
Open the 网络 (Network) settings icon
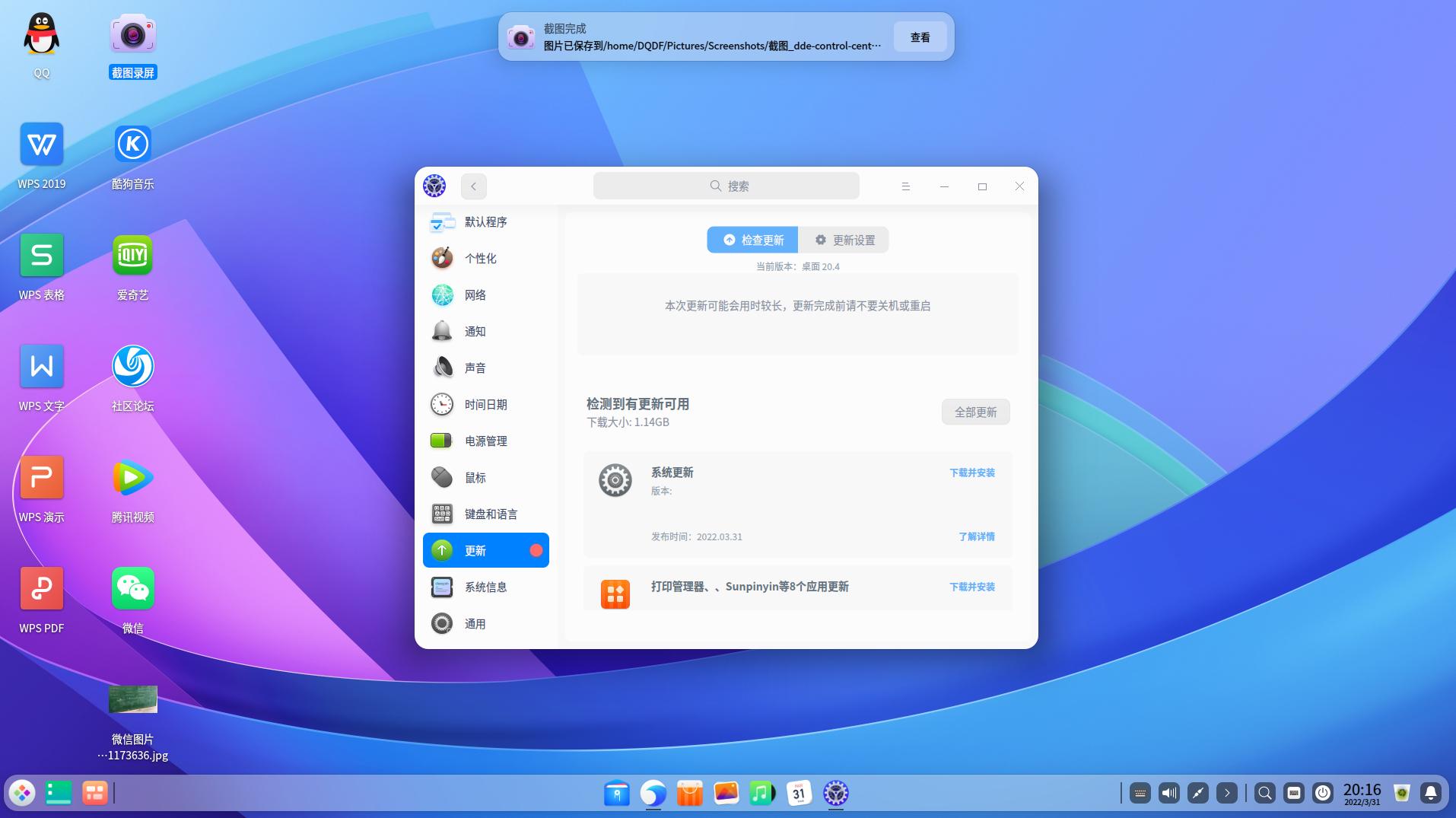442,295
